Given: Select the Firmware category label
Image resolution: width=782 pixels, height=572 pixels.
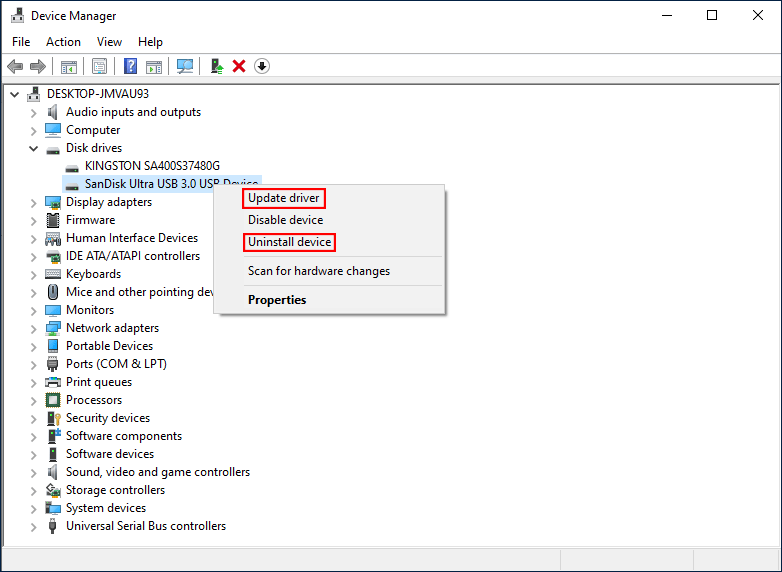Looking at the screenshot, I should tap(90, 220).
